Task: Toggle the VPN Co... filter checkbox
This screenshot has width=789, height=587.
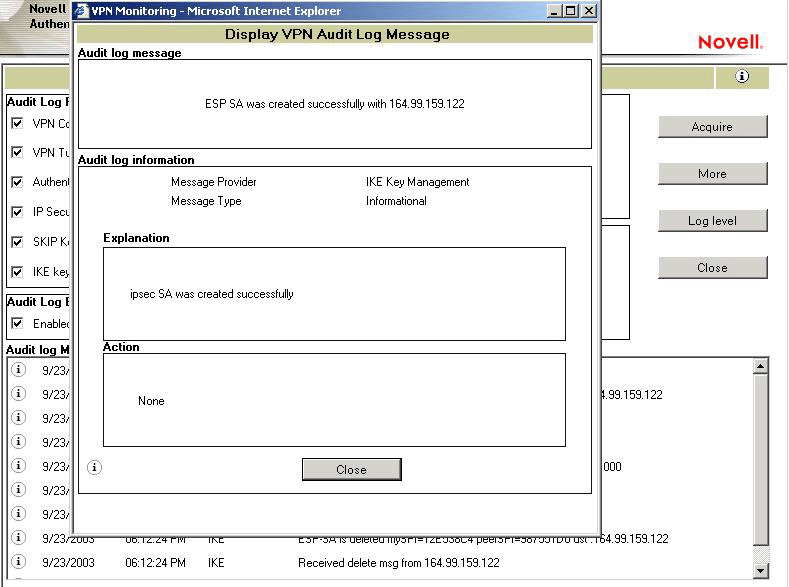Action: [x=17, y=123]
